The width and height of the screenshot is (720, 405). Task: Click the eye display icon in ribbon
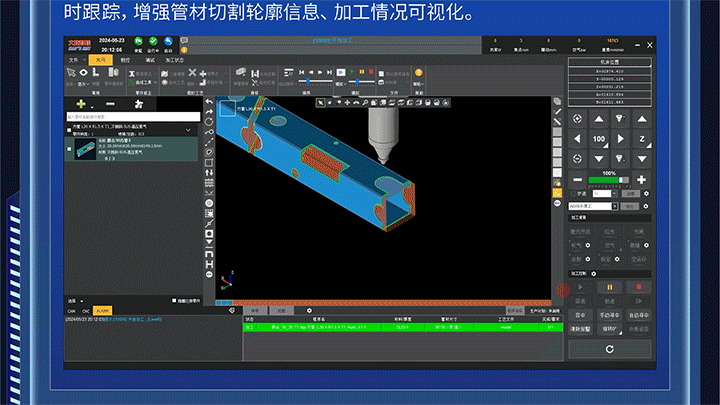[x=83, y=73]
